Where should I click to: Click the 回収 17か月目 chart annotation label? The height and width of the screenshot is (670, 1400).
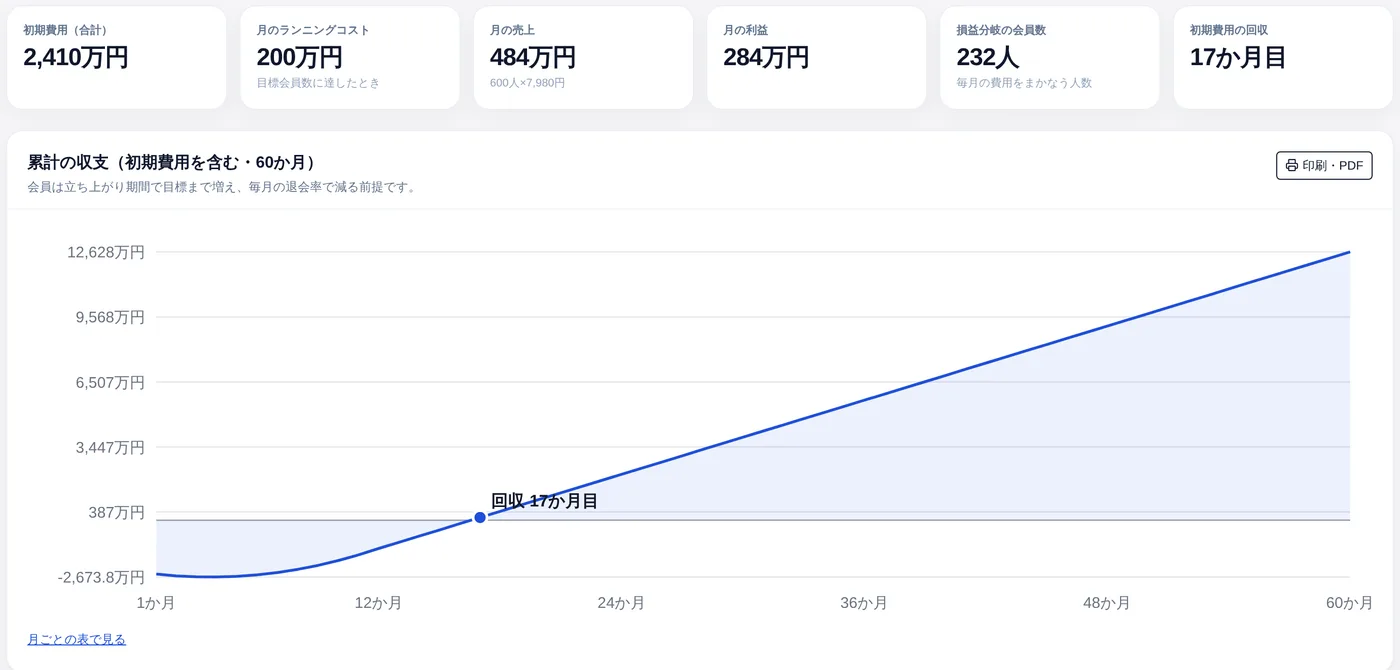[544, 501]
